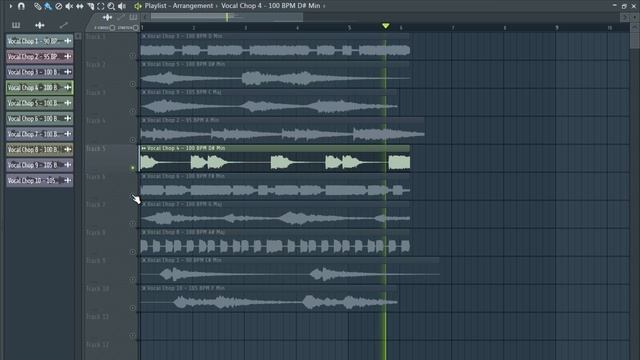Mute Track 2 with its circle switch
The height and width of the screenshot is (360, 640).
pyautogui.click(x=133, y=84)
